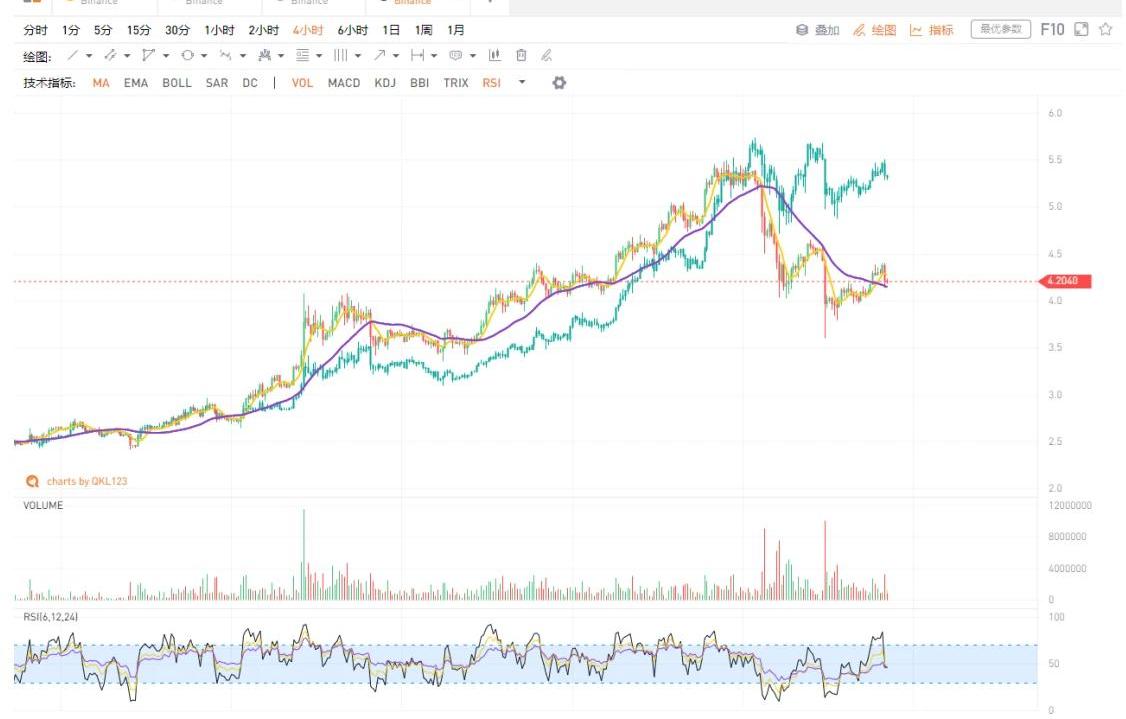Click the 4.2040 current price label
1126x719 pixels.
(1066, 282)
